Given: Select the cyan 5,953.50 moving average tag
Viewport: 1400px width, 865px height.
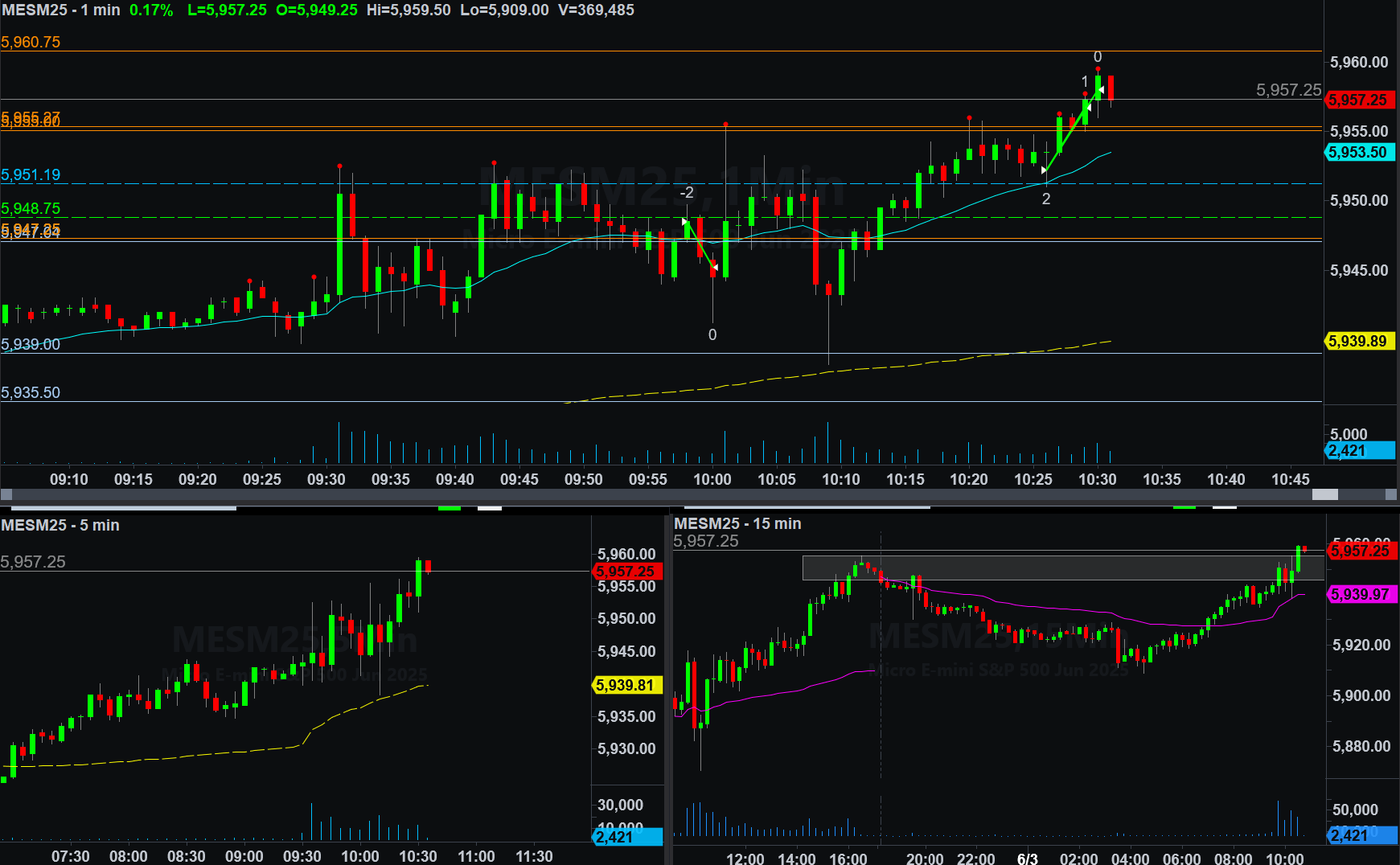Looking at the screenshot, I should coord(1358,152).
